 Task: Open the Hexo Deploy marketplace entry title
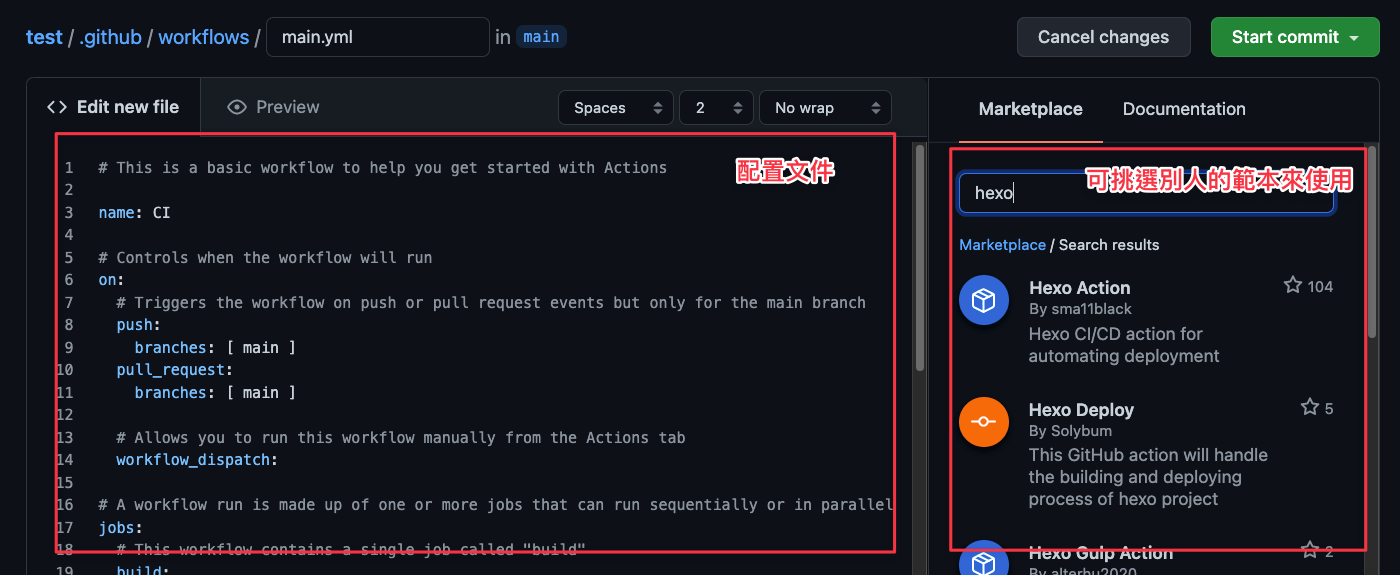1081,410
